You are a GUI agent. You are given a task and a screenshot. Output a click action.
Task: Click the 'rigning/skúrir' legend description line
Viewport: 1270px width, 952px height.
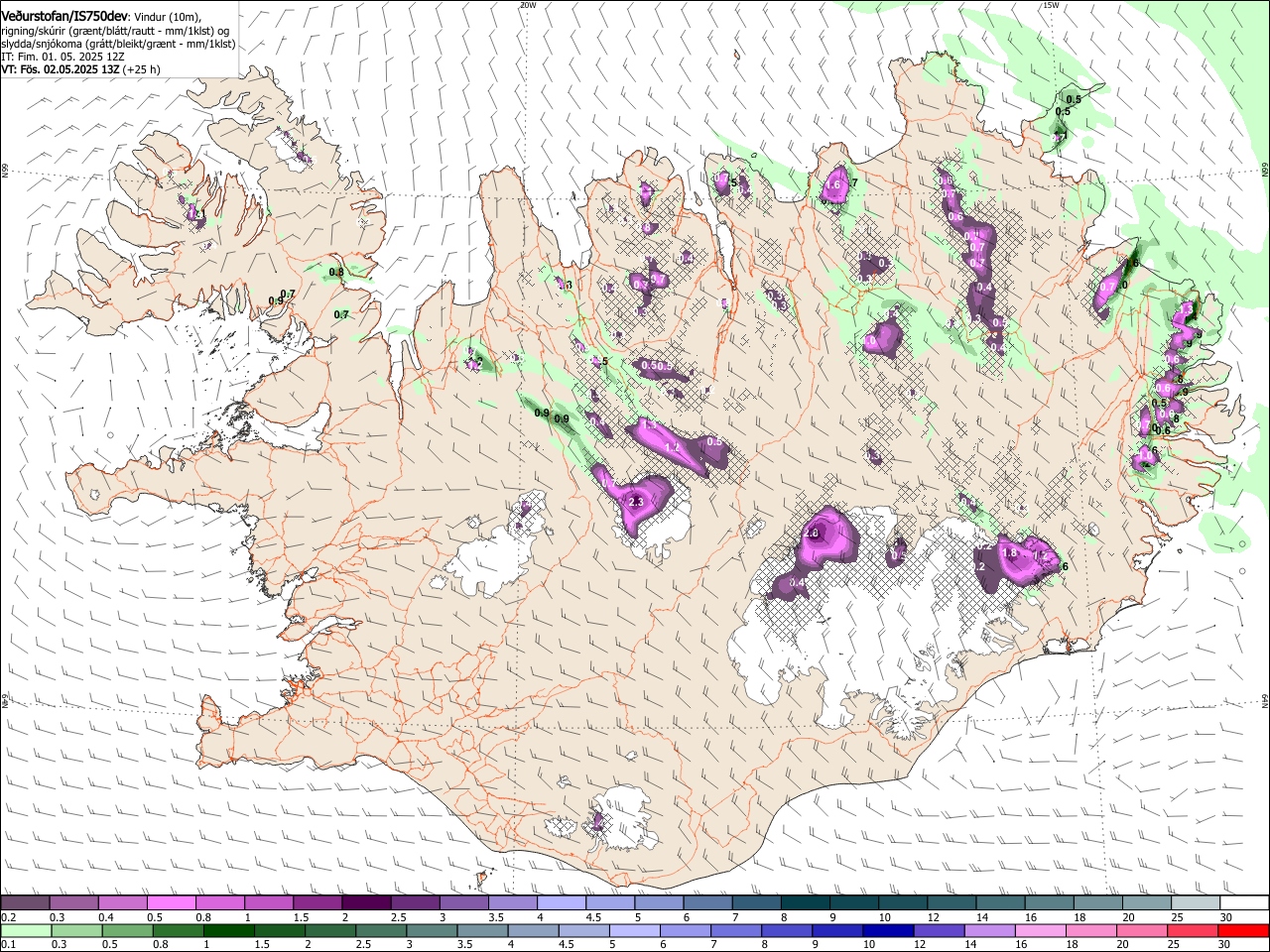(x=115, y=31)
